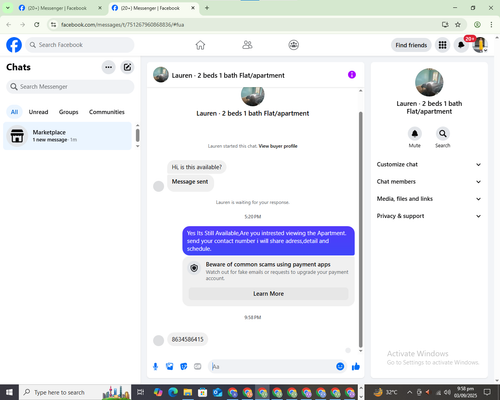Click the 'Hi, is this available?' message
The width and height of the screenshot is (500, 400).
[x=197, y=167]
